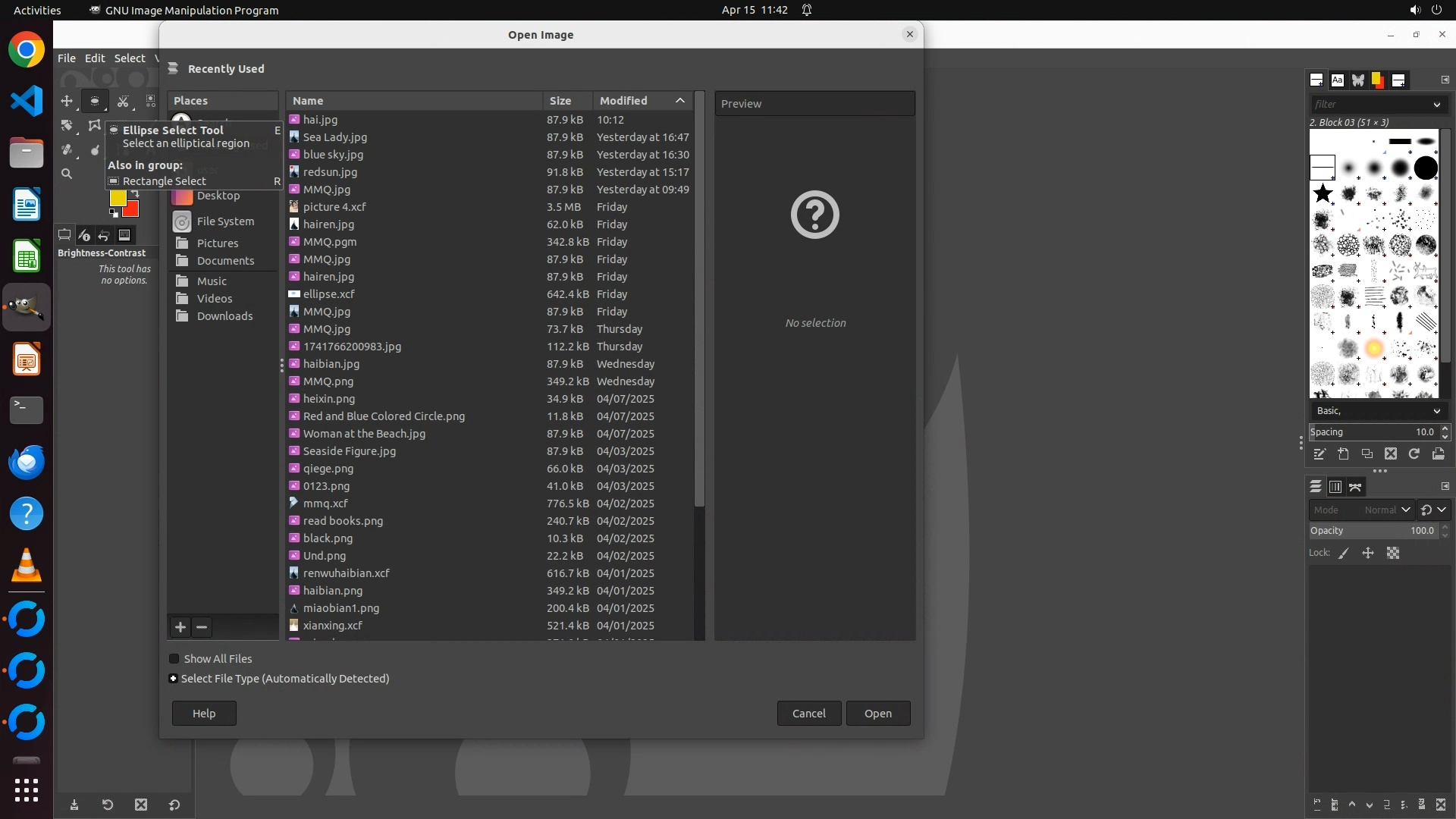Toggle lock pixels brush icon
Screen dimensions: 1456x819
coord(1344,554)
